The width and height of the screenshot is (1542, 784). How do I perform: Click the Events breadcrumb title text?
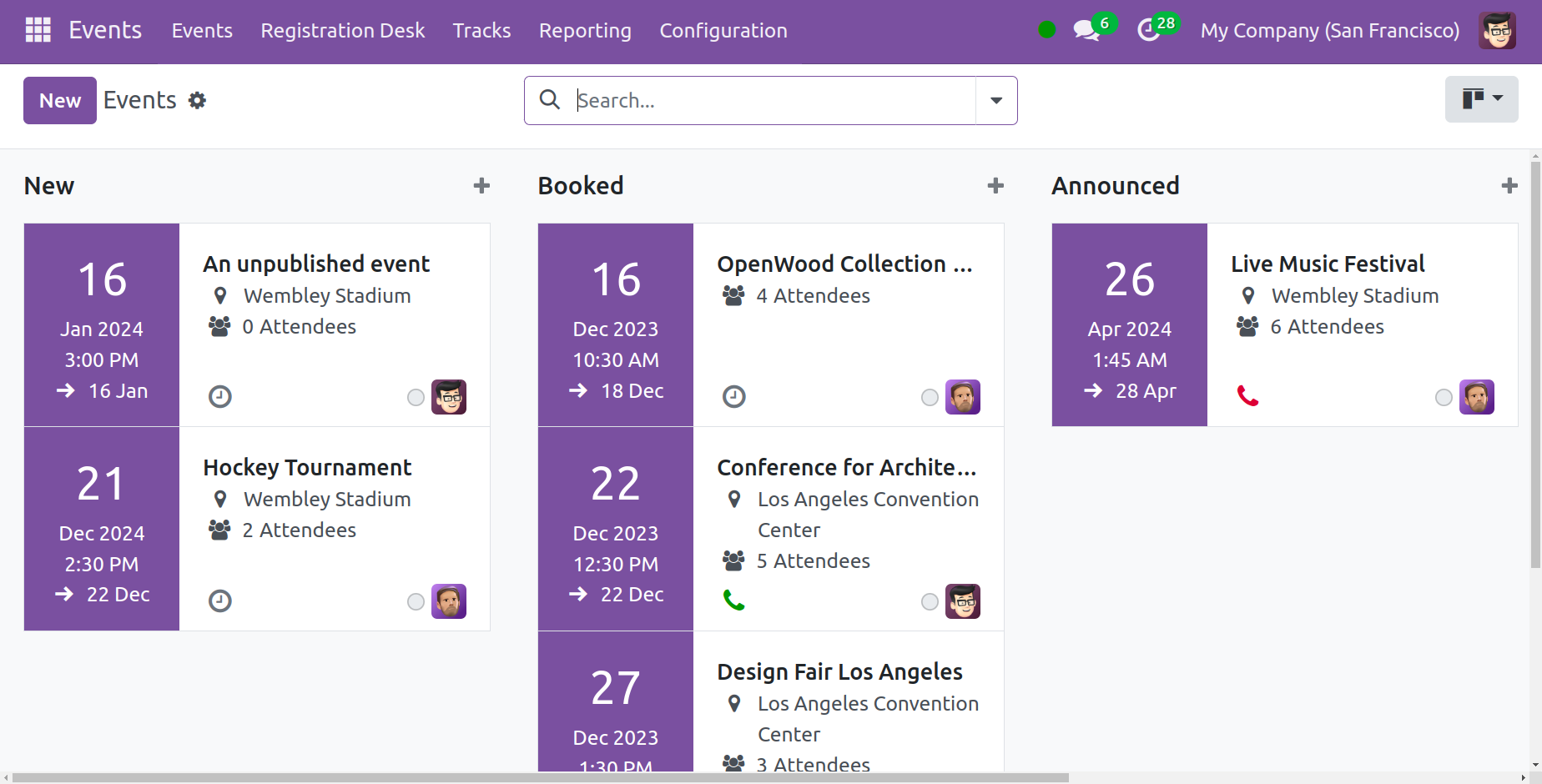tap(139, 100)
